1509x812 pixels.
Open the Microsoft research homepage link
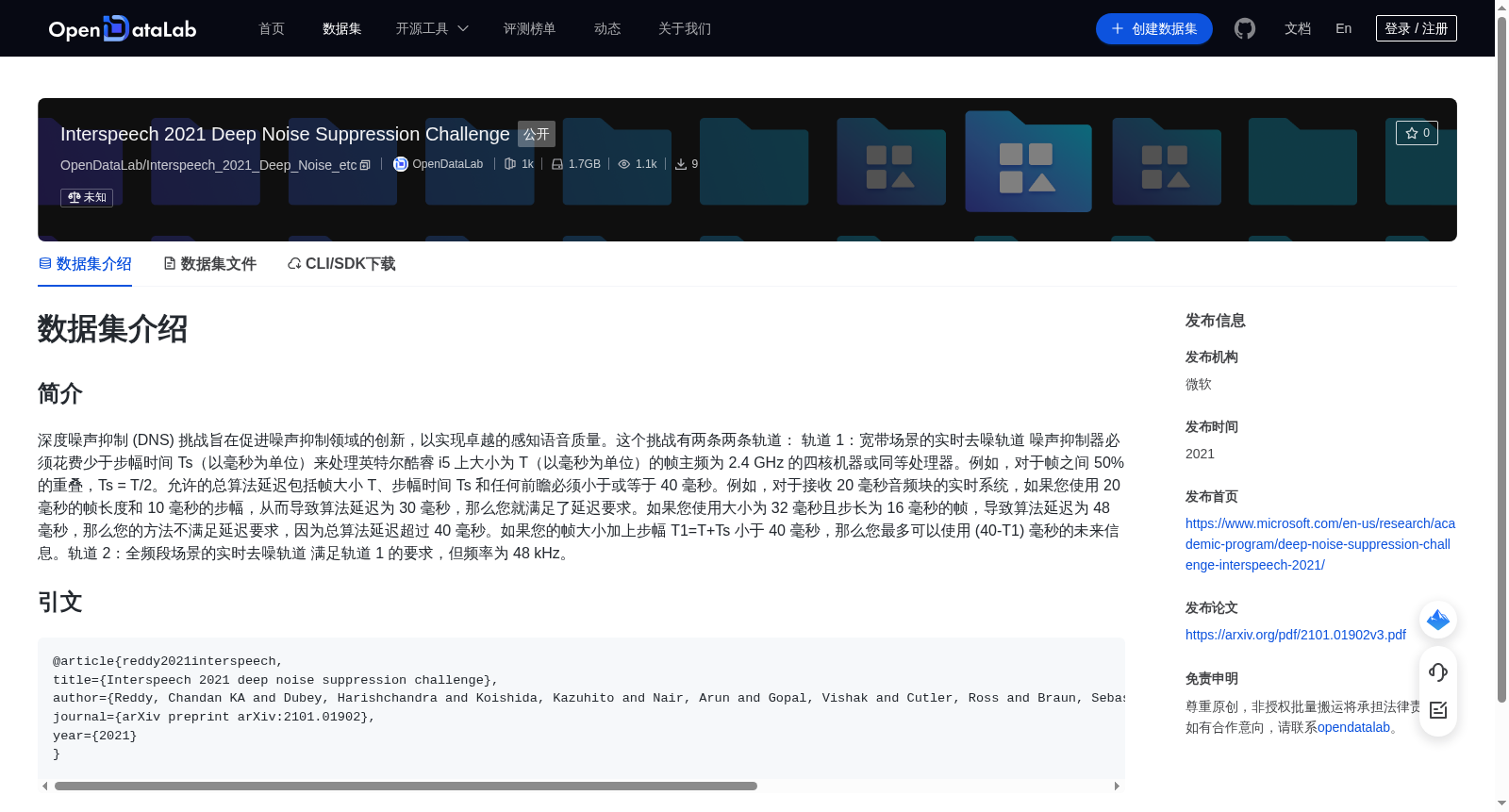pyautogui.click(x=1320, y=544)
